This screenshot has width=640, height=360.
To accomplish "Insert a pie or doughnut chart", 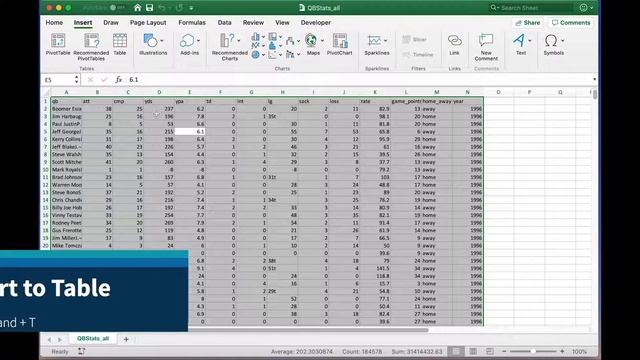I will click(x=256, y=55).
